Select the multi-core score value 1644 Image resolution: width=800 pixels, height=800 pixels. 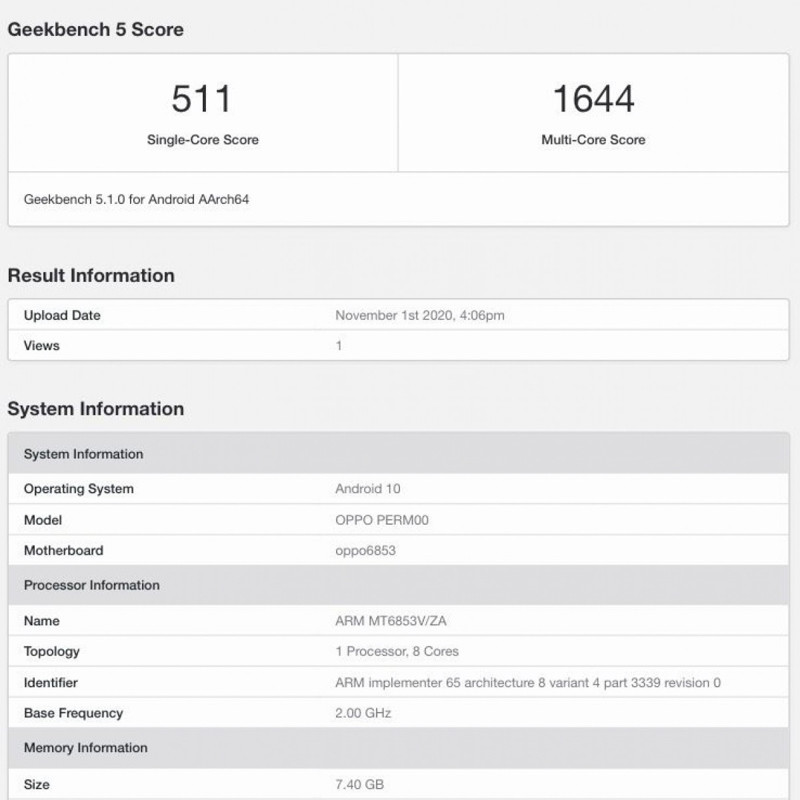pos(593,98)
